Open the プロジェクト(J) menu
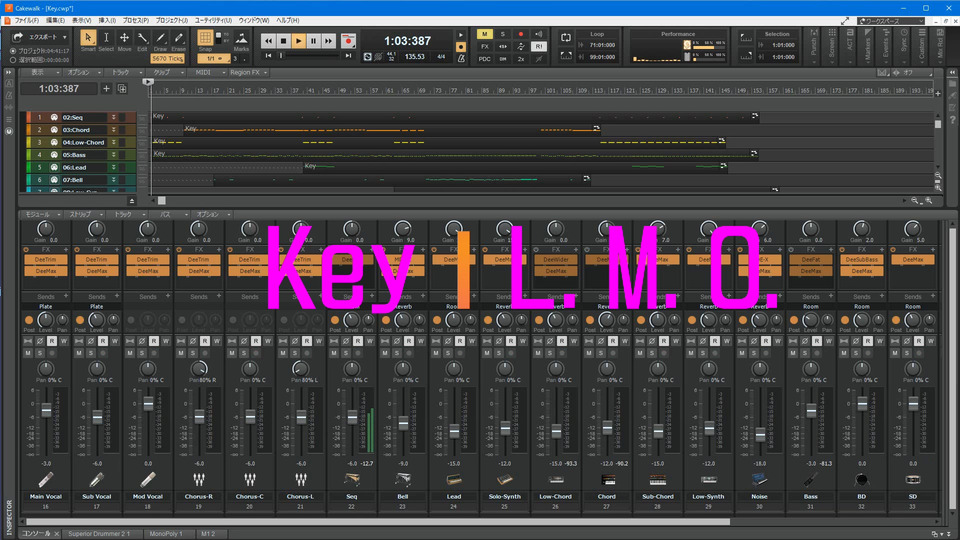The image size is (960, 540). (x=171, y=20)
